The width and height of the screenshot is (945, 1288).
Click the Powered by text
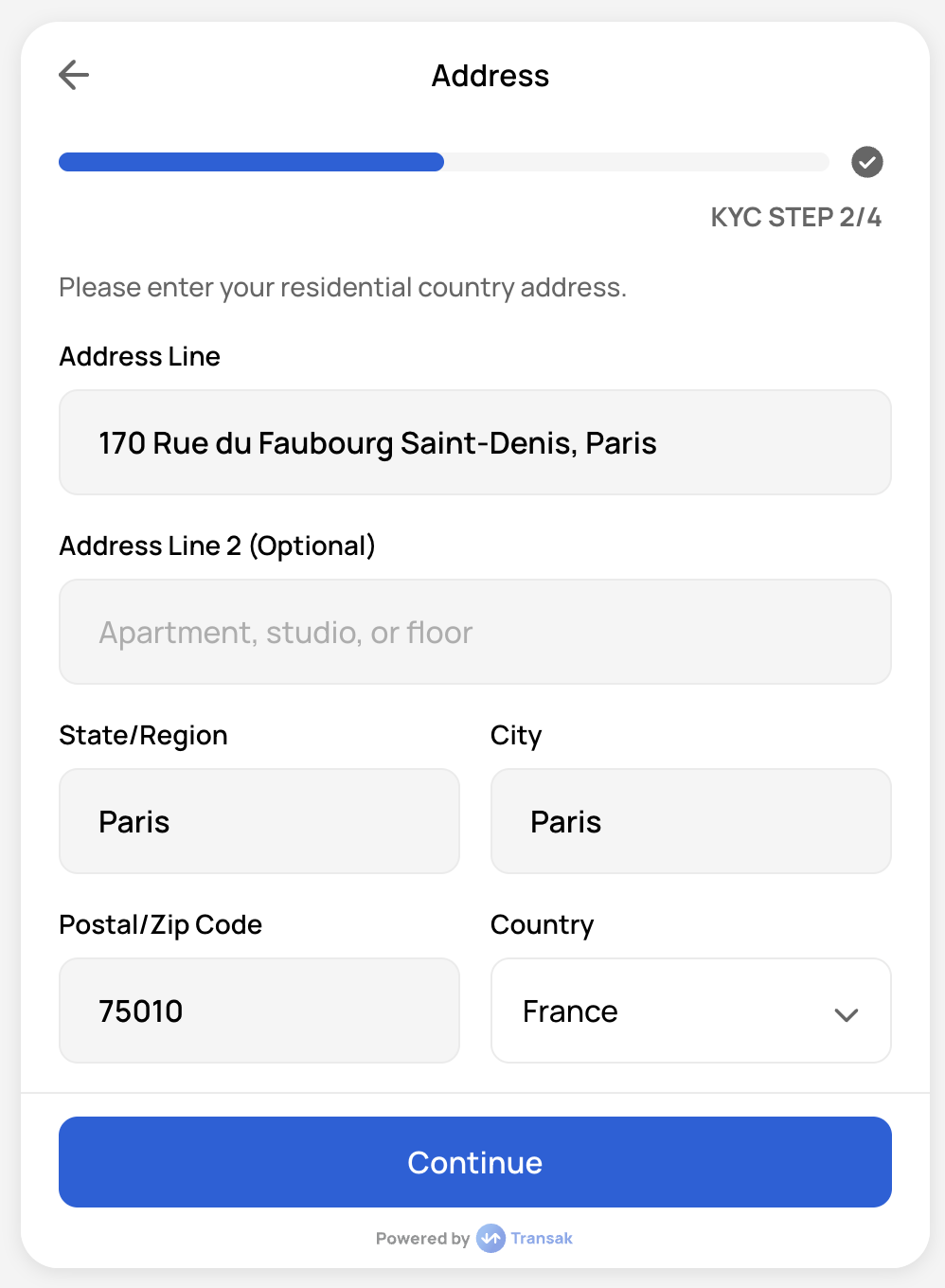pyautogui.click(x=422, y=1238)
